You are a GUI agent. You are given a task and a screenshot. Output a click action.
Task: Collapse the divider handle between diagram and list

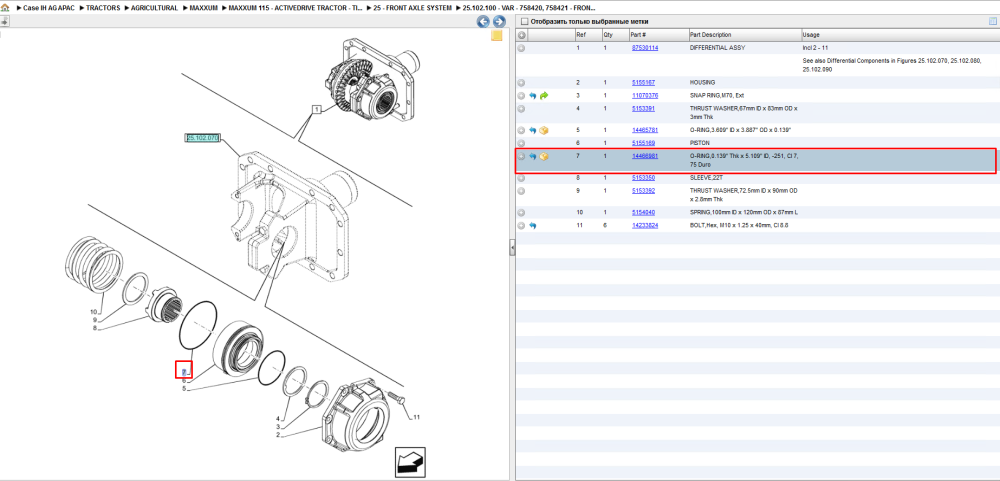(x=511, y=248)
